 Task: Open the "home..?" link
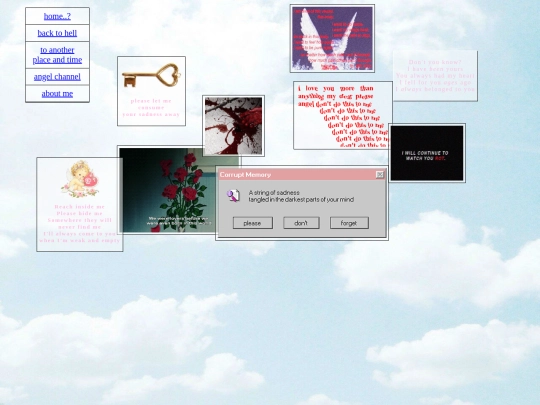point(57,16)
